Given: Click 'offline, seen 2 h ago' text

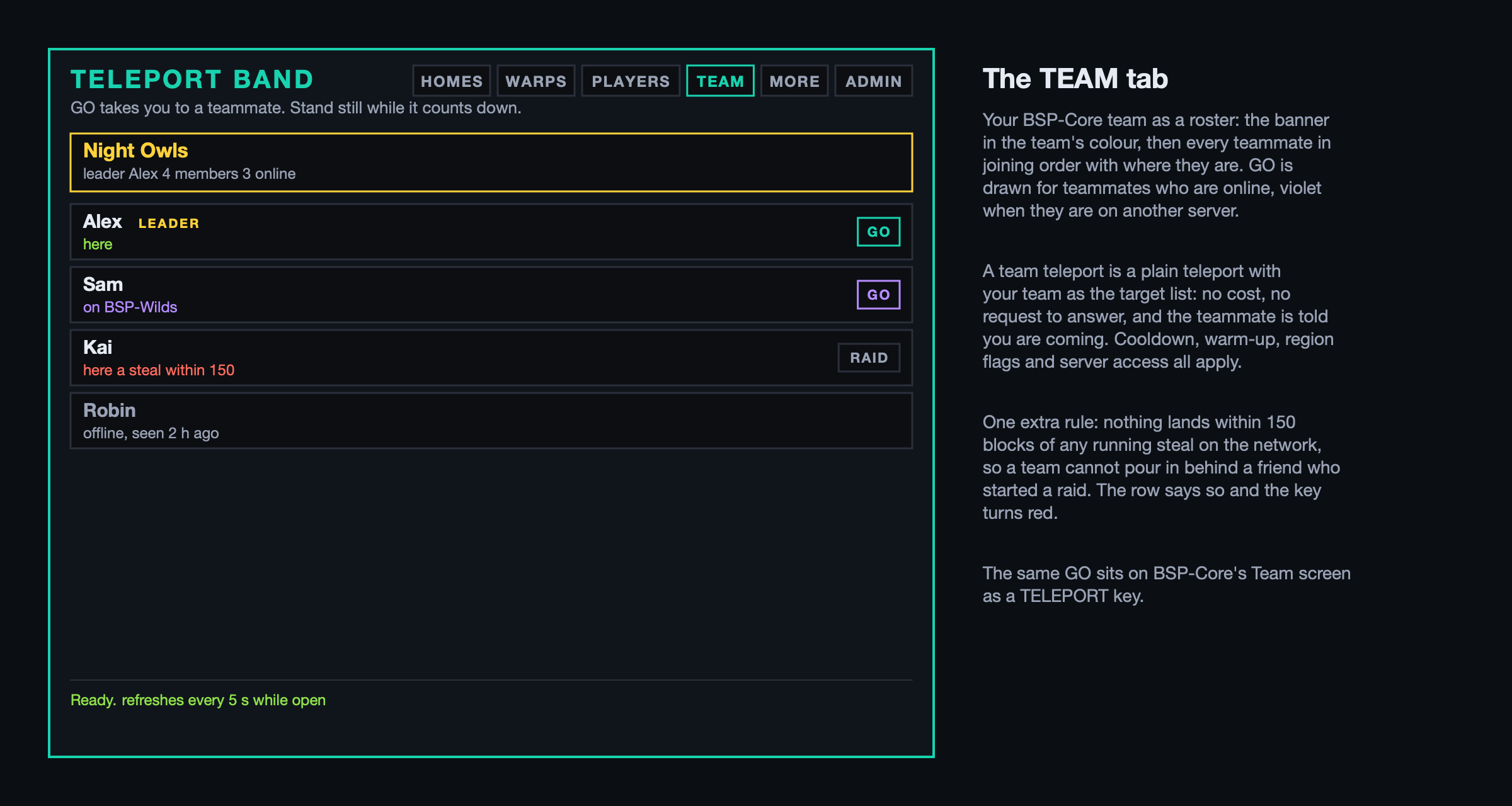Looking at the screenshot, I should pyautogui.click(x=151, y=433).
